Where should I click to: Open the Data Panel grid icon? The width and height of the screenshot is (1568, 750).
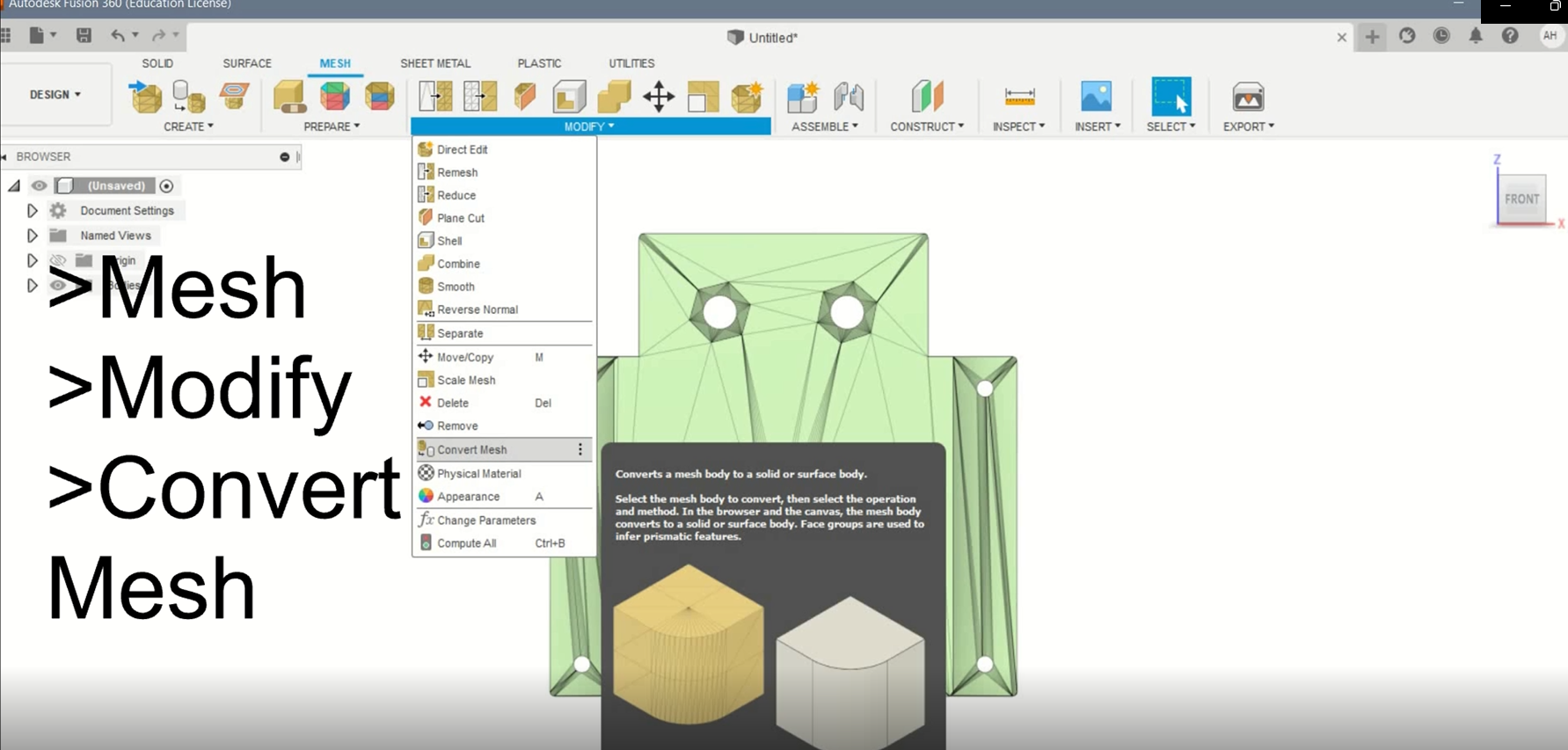(x=6, y=36)
